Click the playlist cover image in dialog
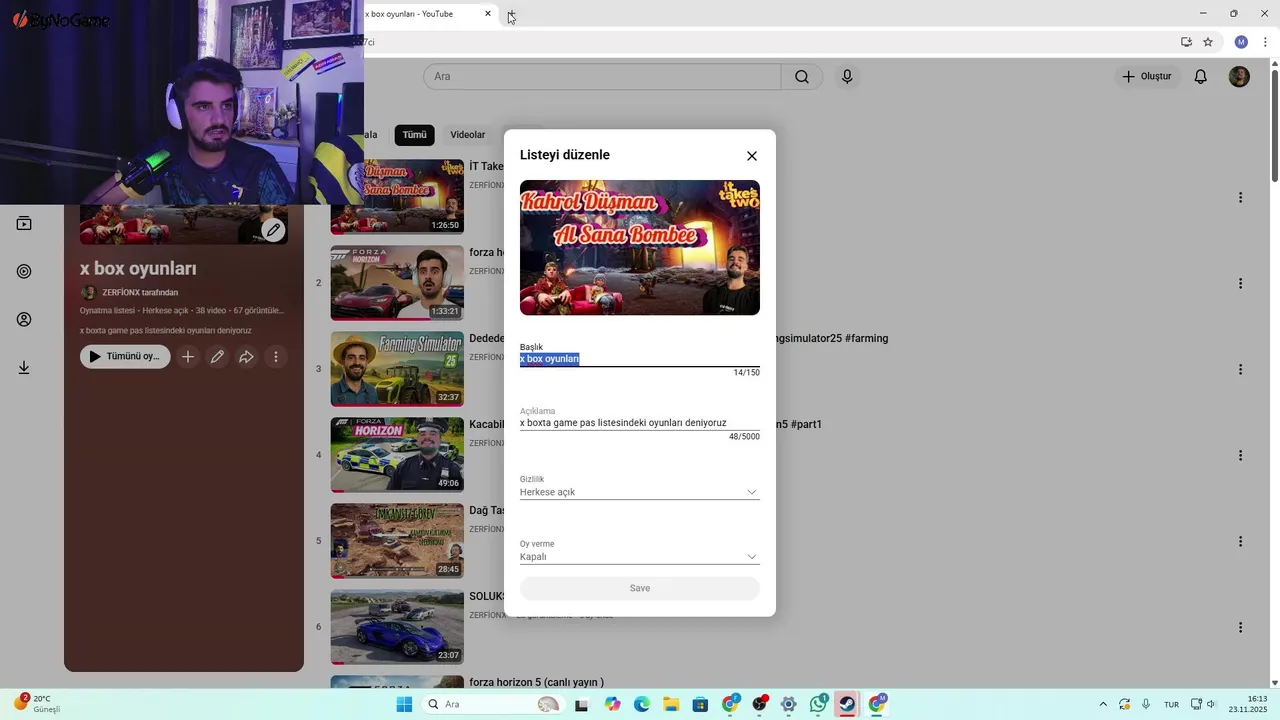 pyautogui.click(x=640, y=248)
